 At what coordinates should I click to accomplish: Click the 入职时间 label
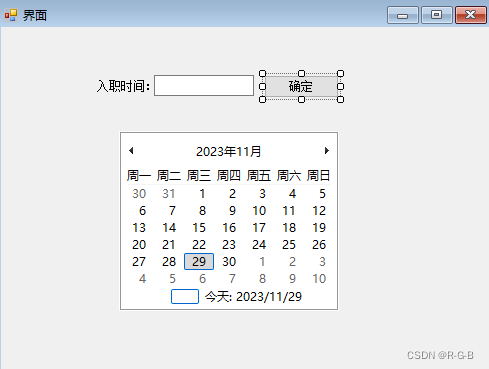tap(123, 86)
